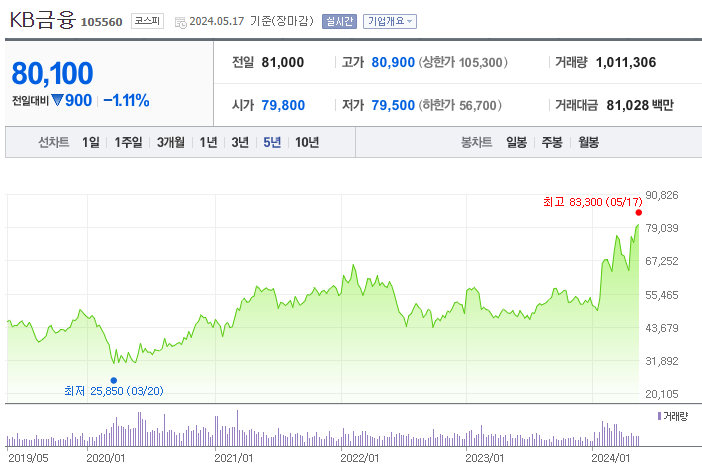Click the 고가 value 80,900

point(393,62)
